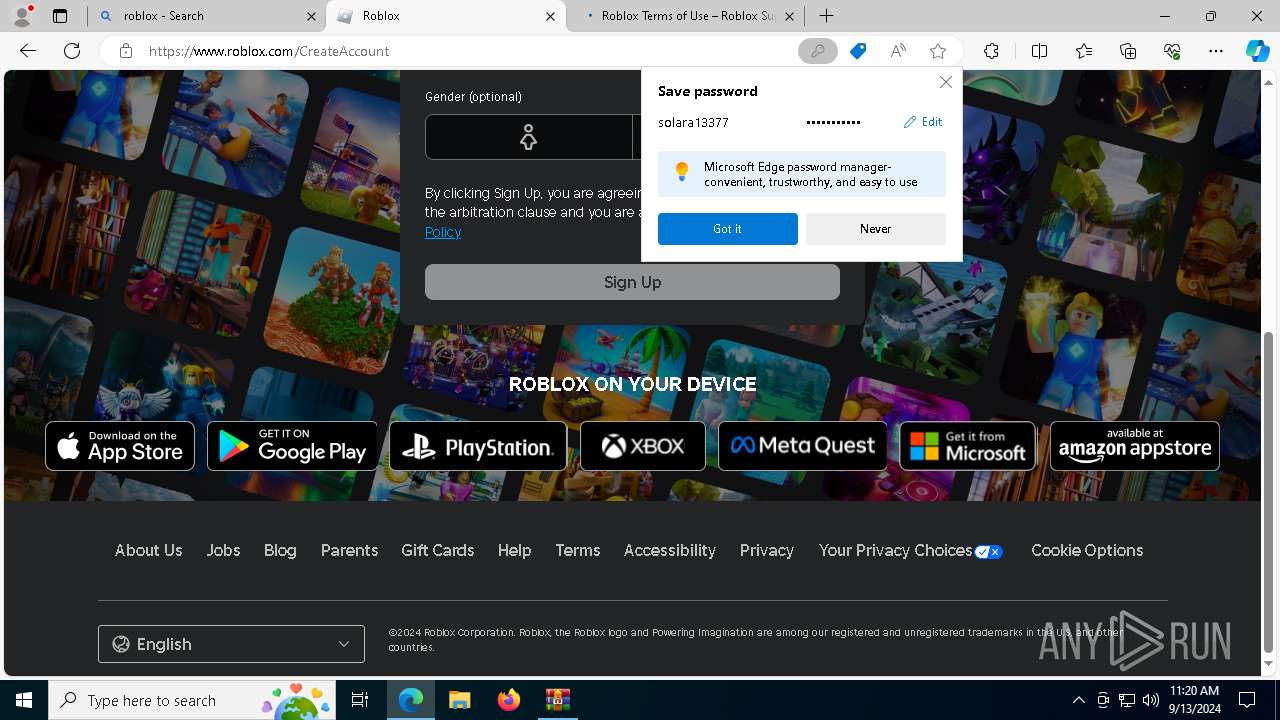
Task: Open the Copilot icon in the toolbar
Action: pos(1257,51)
